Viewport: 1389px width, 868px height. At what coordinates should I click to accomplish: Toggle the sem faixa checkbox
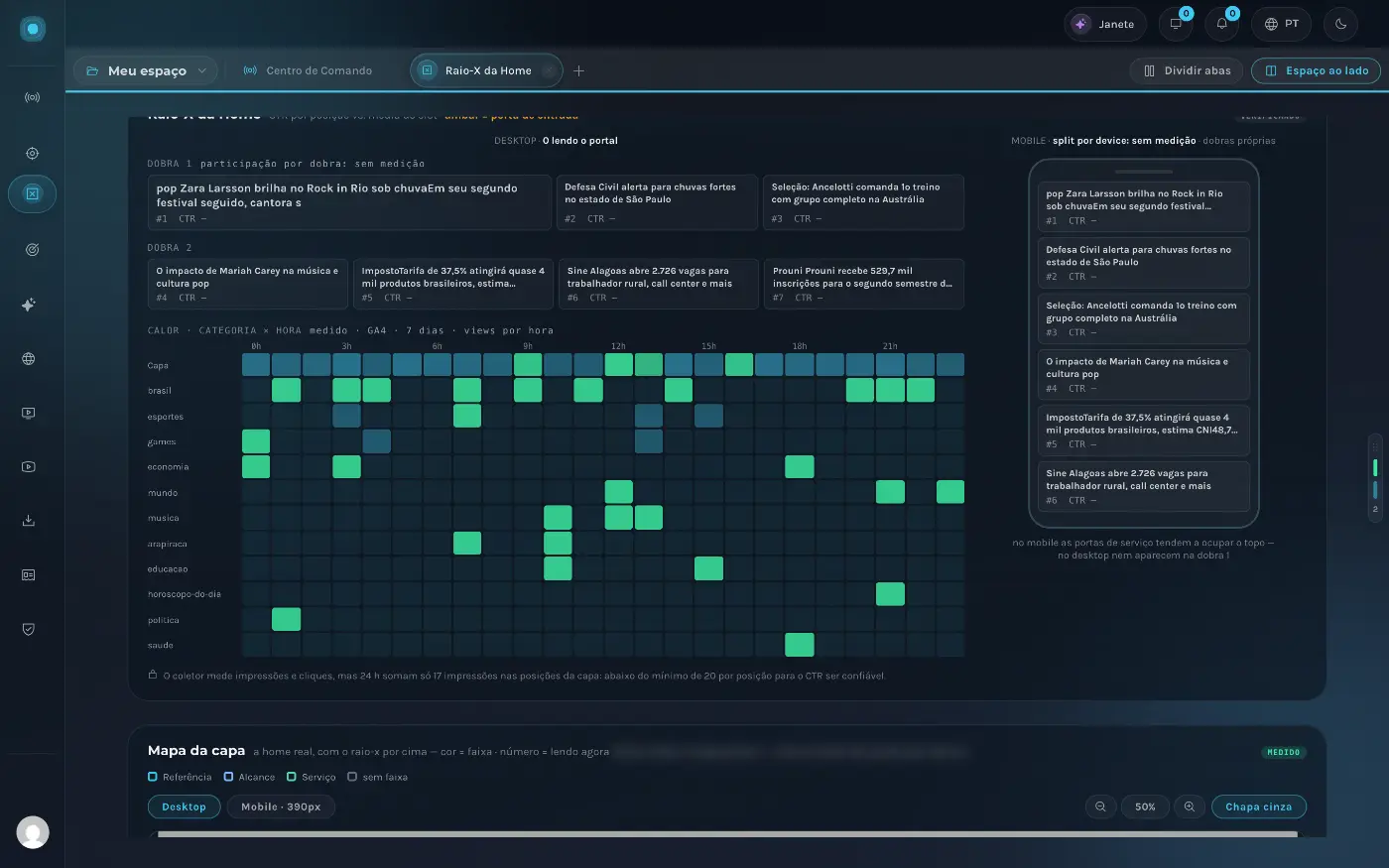tap(352, 777)
